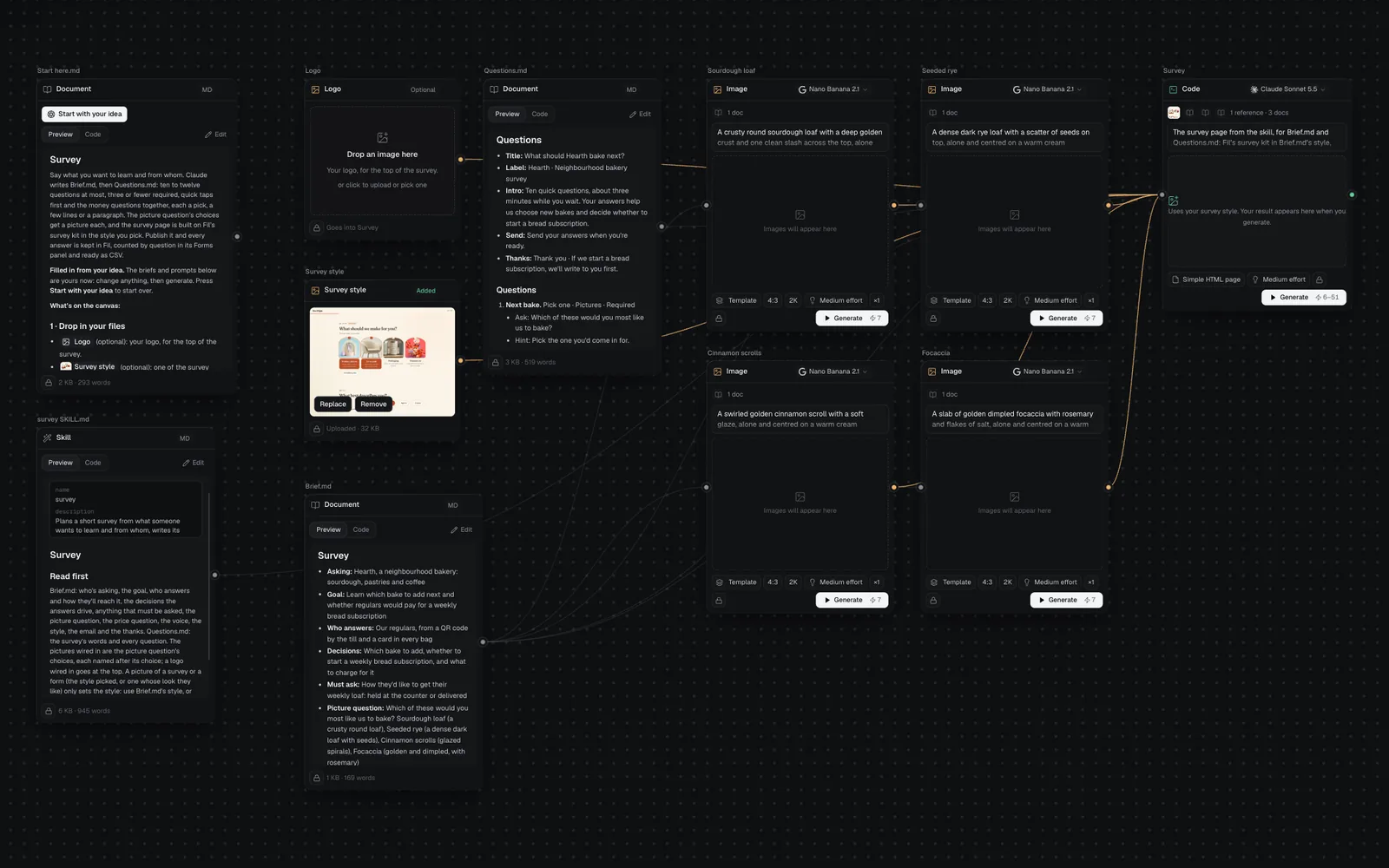Click Start with your idea button
Image resolution: width=1389 pixels, height=868 pixels.
click(x=84, y=114)
